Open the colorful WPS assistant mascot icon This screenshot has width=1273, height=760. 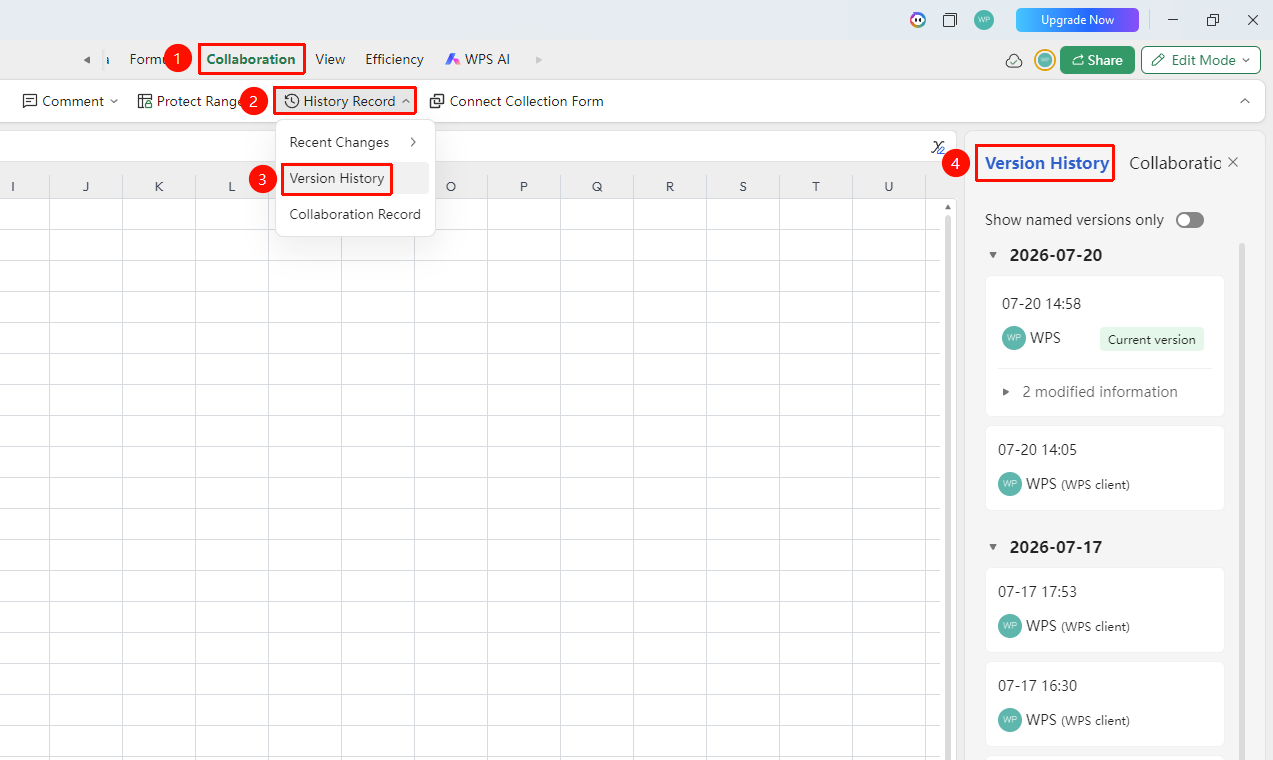coord(917,20)
